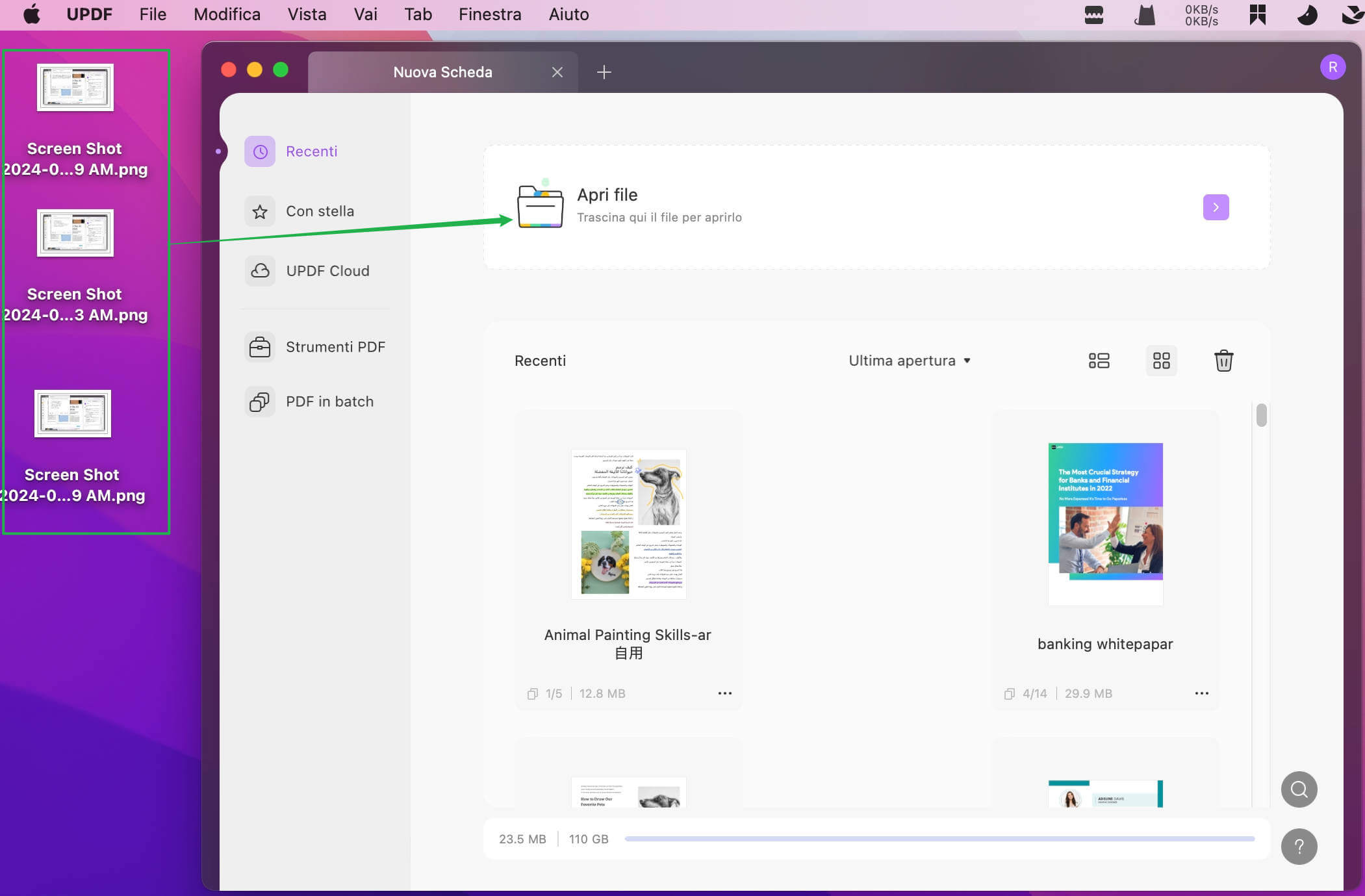Click the PDF in batch label
This screenshot has width=1365, height=896.
(x=330, y=402)
